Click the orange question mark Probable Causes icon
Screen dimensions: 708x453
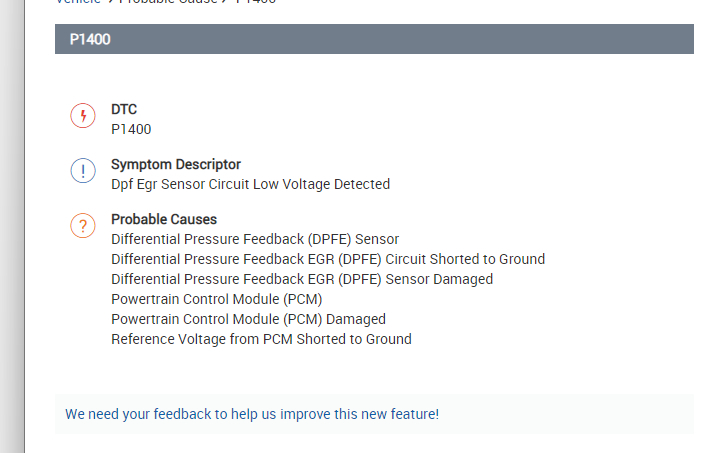pos(83,226)
